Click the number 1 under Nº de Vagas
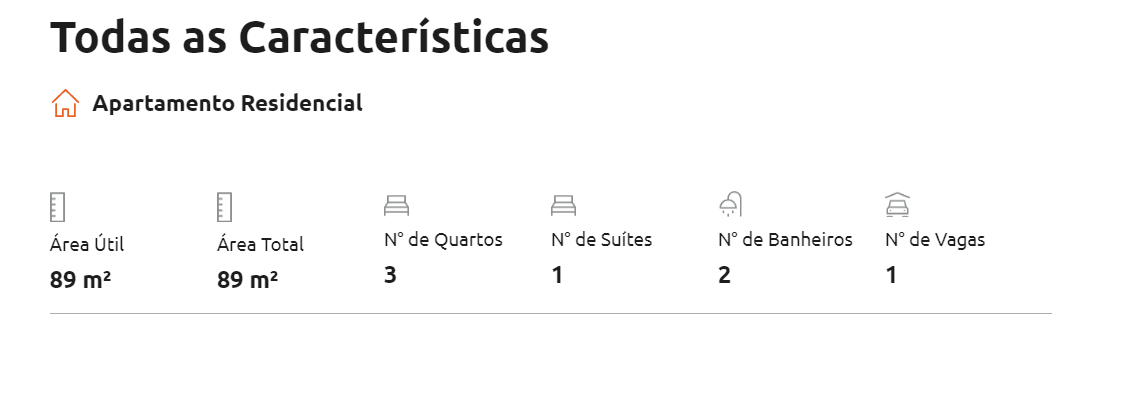 [x=891, y=275]
